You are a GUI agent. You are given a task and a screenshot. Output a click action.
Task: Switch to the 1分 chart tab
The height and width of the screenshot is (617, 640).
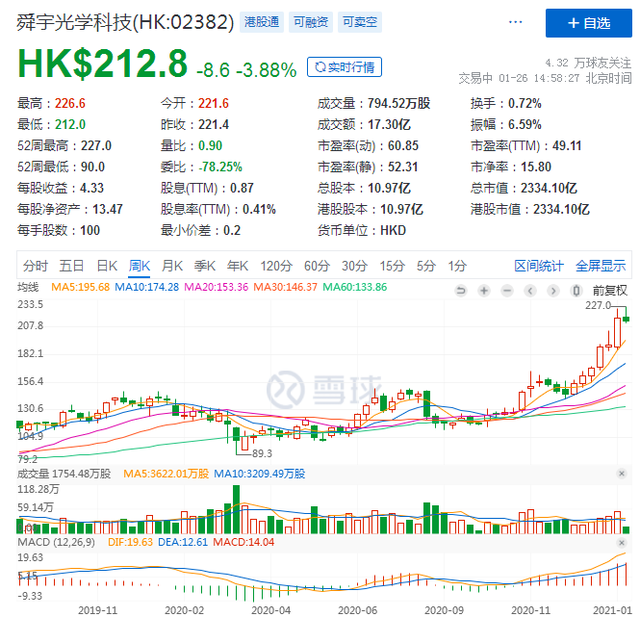point(457,266)
